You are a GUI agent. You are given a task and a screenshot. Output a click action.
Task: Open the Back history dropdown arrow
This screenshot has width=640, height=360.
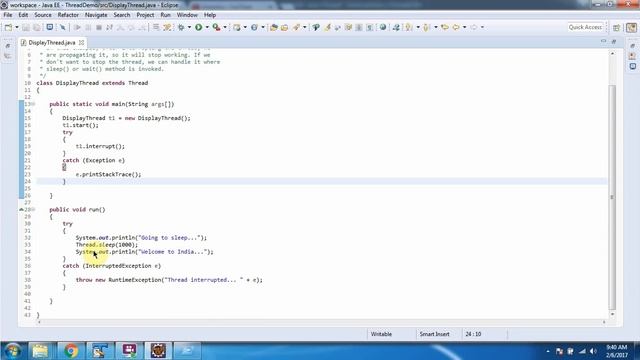(464, 27)
